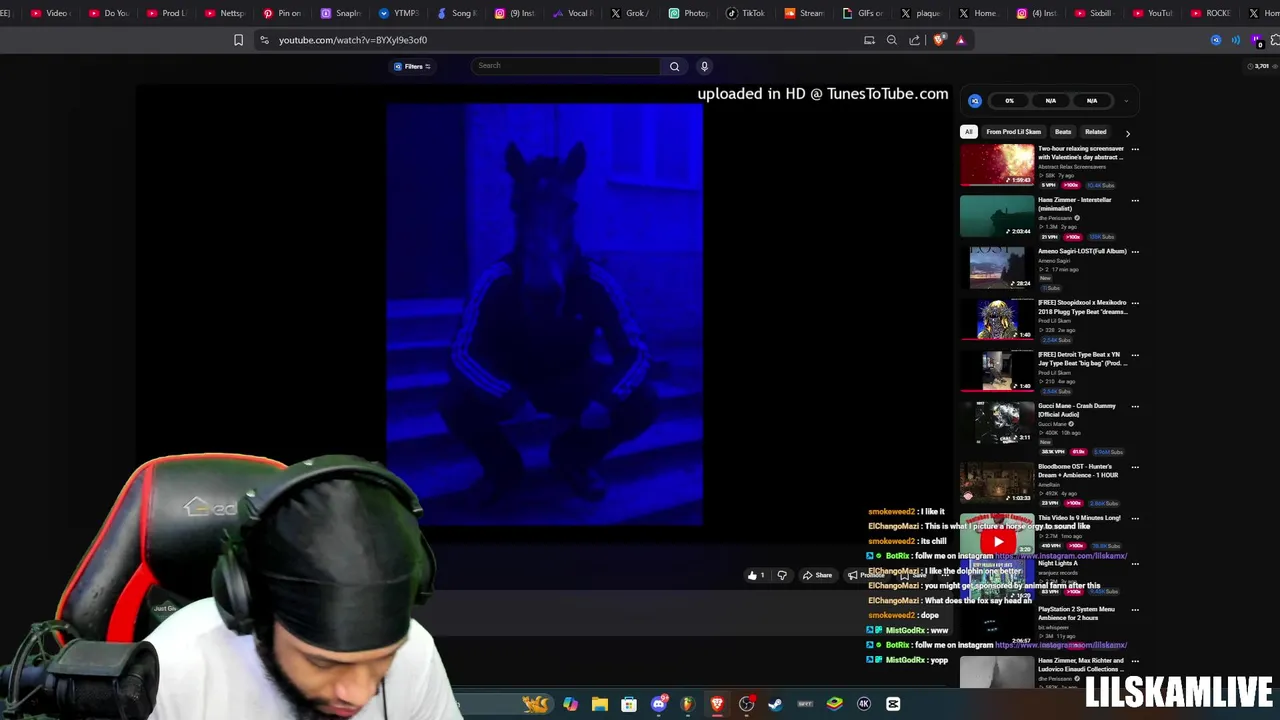This screenshot has height=720, width=1280.
Task: Click the Brave Shields lion icon
Action: pos(938,40)
